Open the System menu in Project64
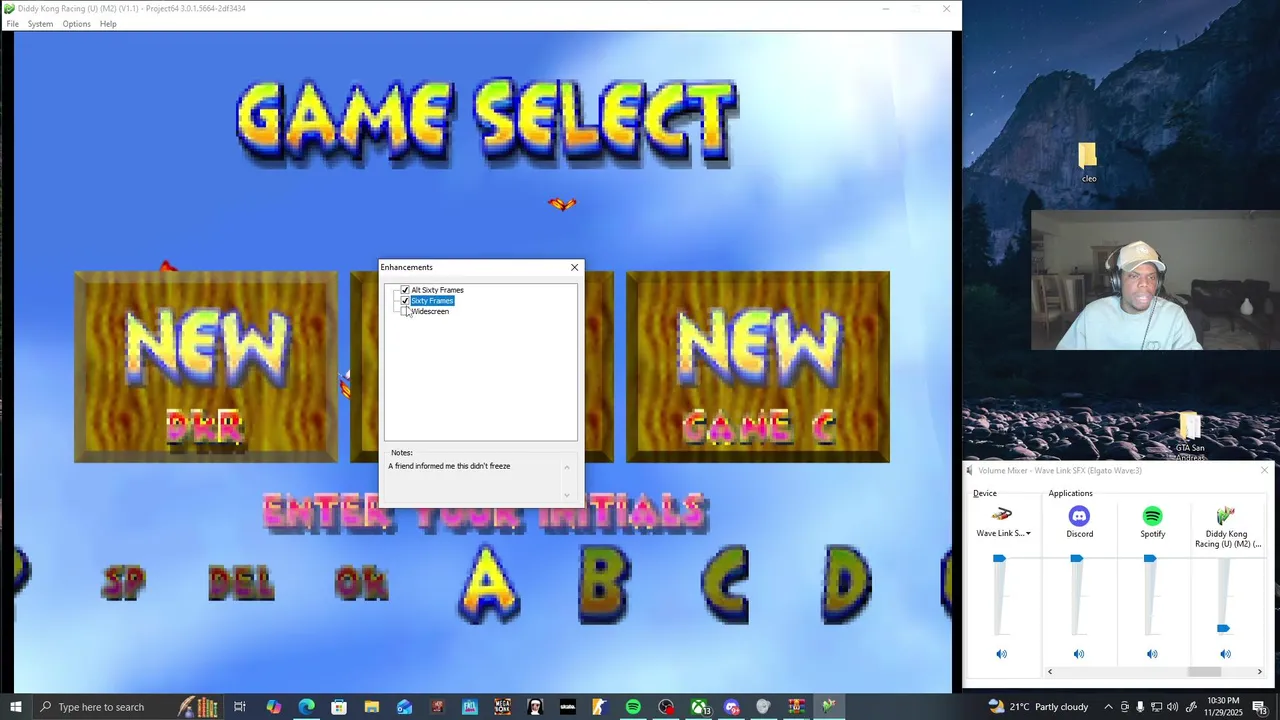The width and height of the screenshot is (1280, 720). click(x=40, y=24)
